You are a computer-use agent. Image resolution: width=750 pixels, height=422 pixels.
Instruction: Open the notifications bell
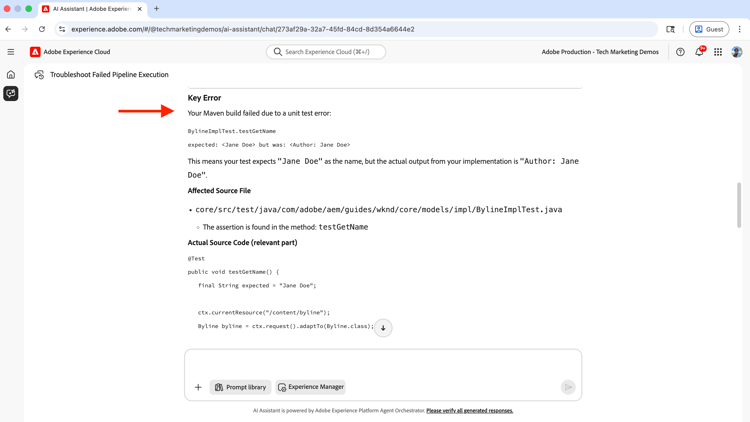tap(699, 52)
